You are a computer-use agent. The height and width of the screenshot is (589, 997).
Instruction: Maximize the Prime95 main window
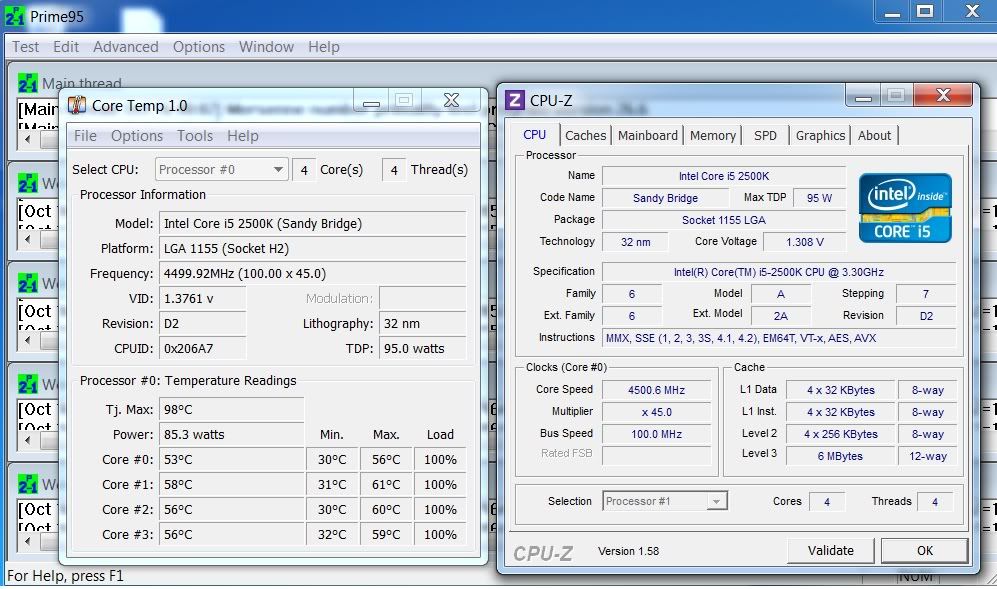(x=925, y=11)
